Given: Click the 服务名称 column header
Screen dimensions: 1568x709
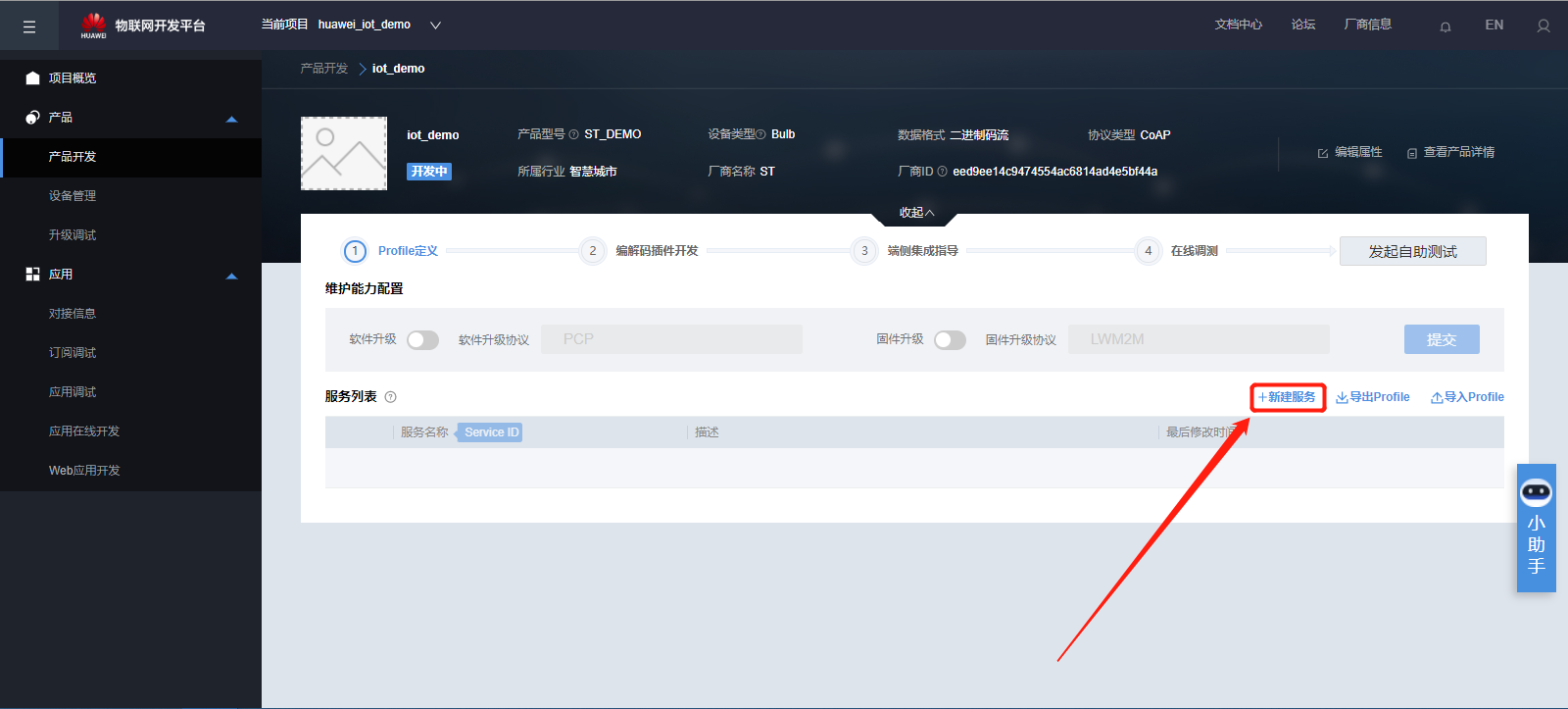Looking at the screenshot, I should (x=424, y=432).
